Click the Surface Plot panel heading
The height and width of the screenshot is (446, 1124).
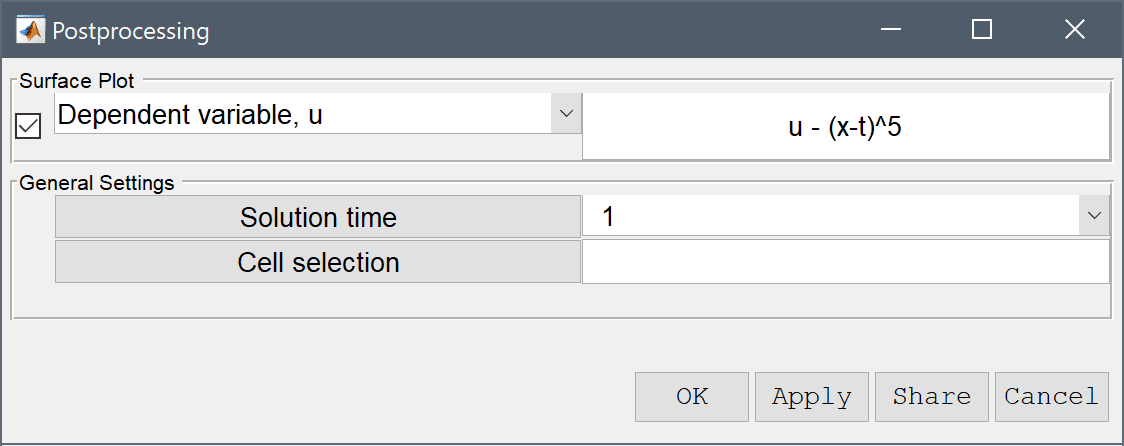point(77,81)
